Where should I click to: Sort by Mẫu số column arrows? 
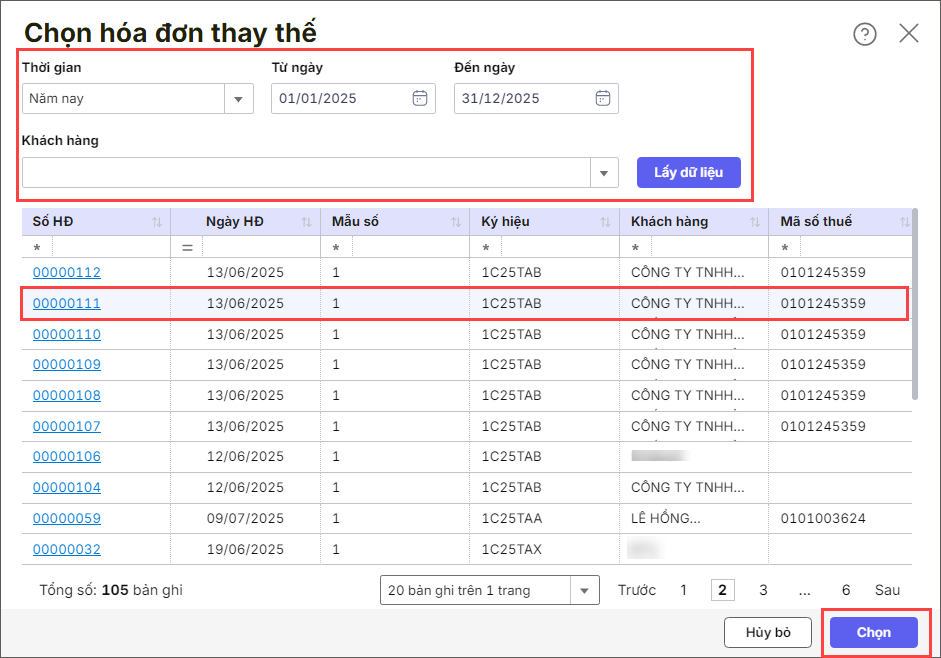pyautogui.click(x=456, y=222)
